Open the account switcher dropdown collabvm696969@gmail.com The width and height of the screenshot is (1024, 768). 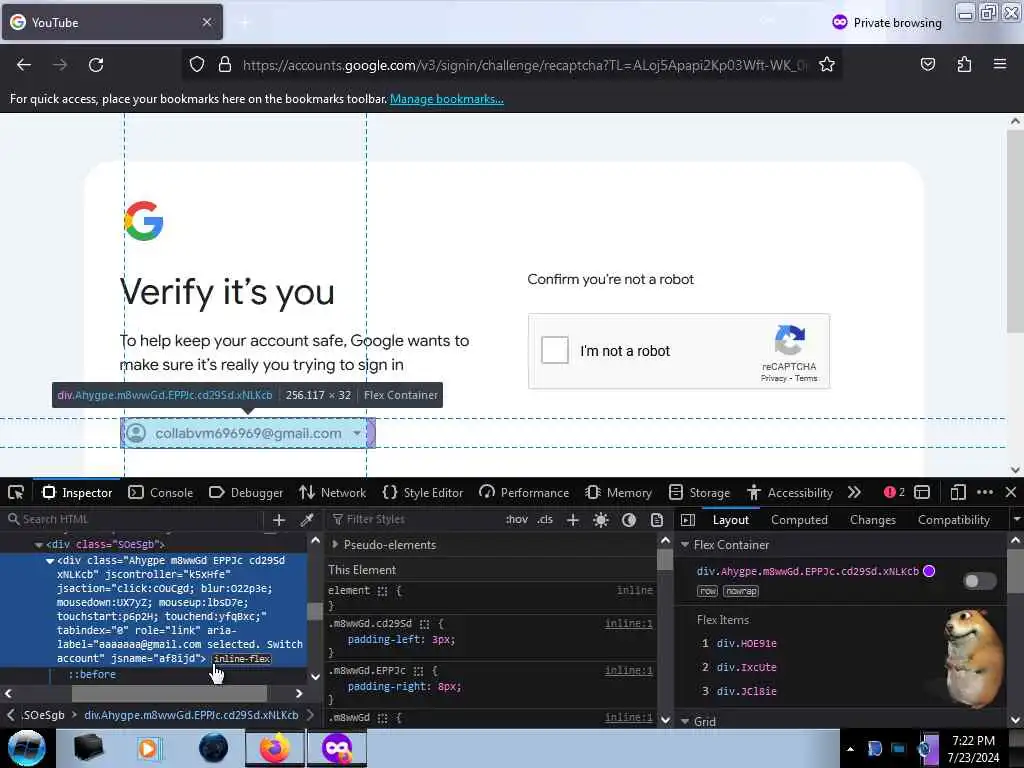point(248,433)
